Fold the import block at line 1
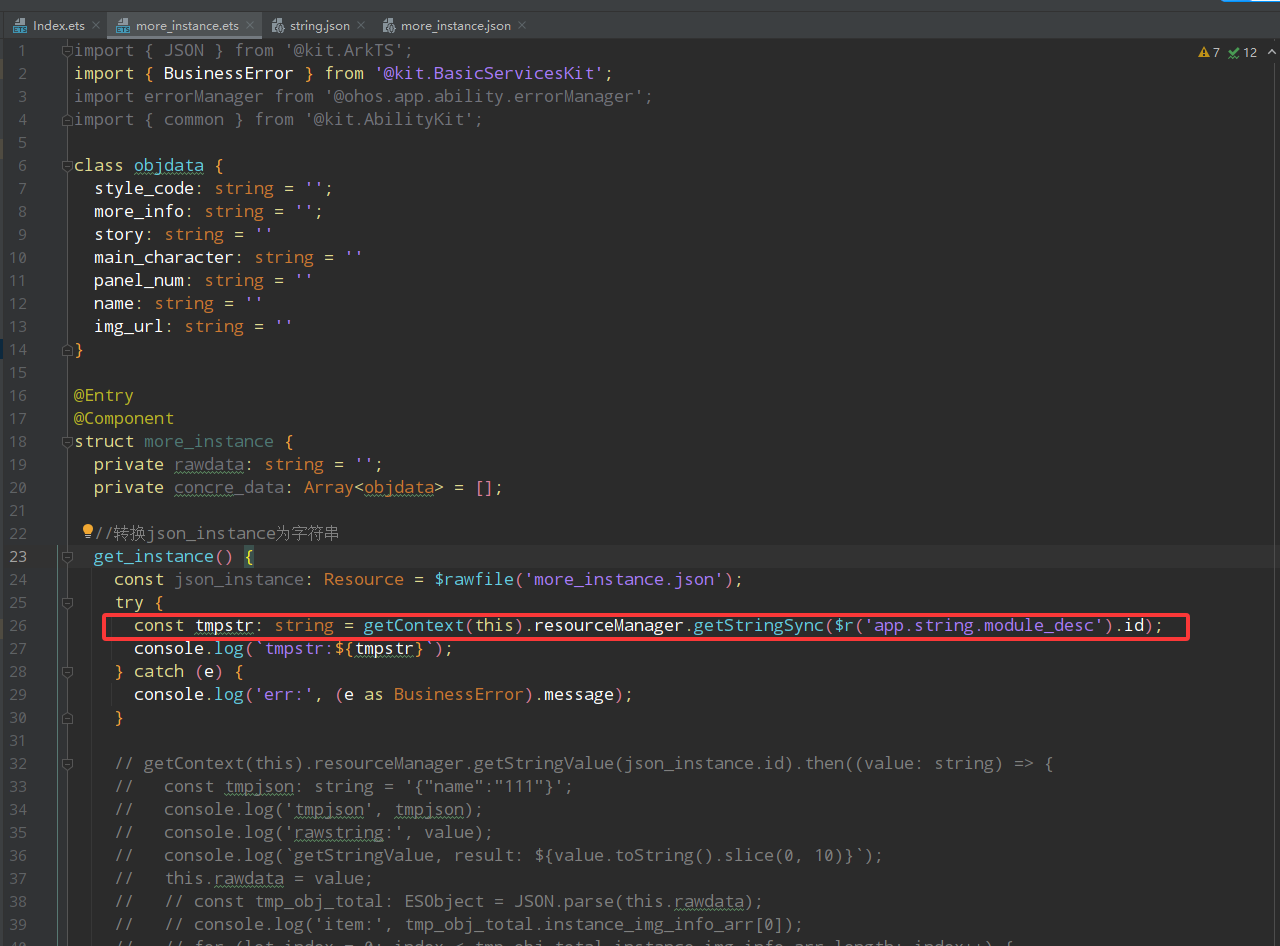Viewport: 1280px width, 946px height. click(x=67, y=50)
